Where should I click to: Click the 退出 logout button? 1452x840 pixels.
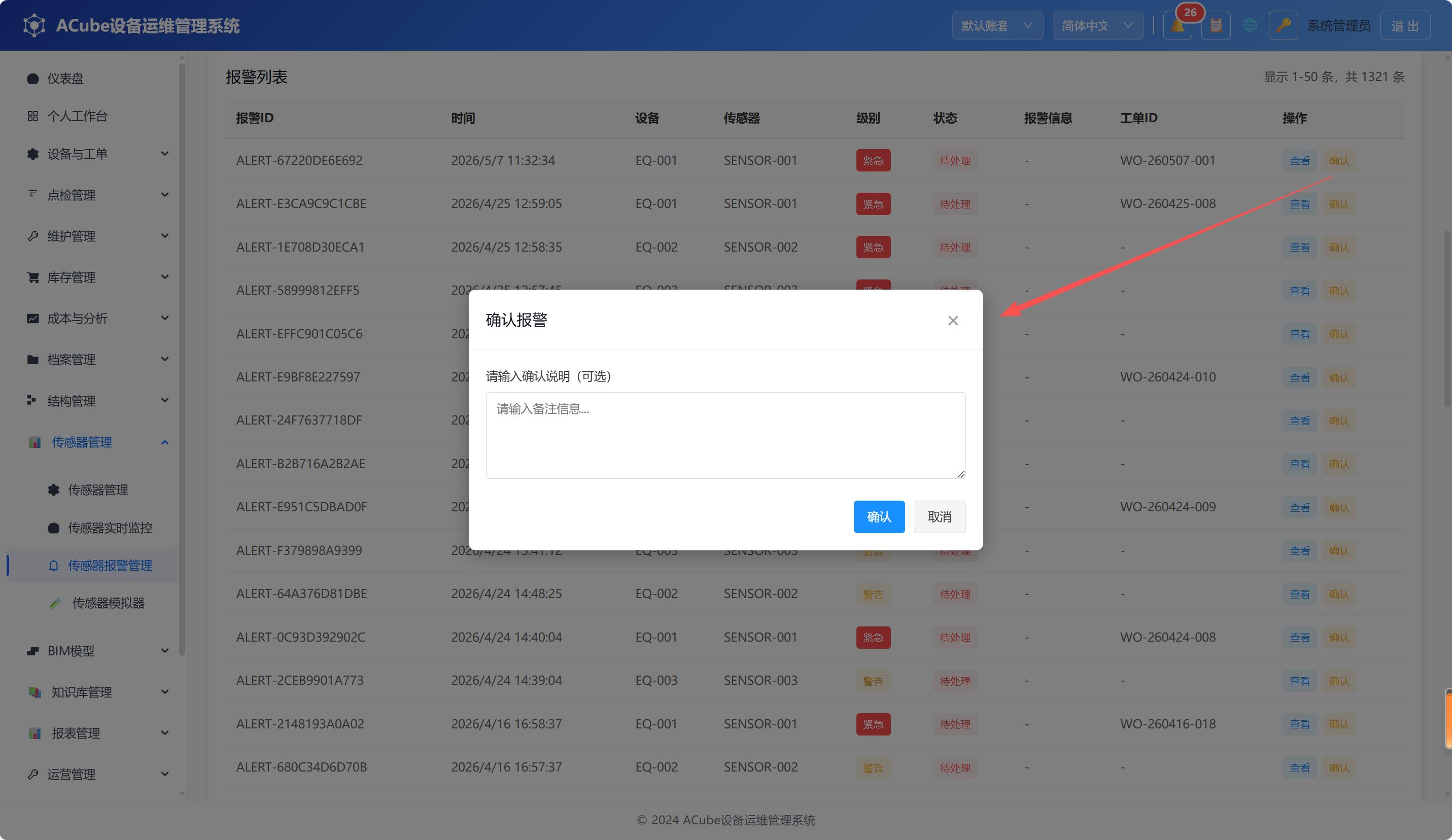click(x=1405, y=25)
